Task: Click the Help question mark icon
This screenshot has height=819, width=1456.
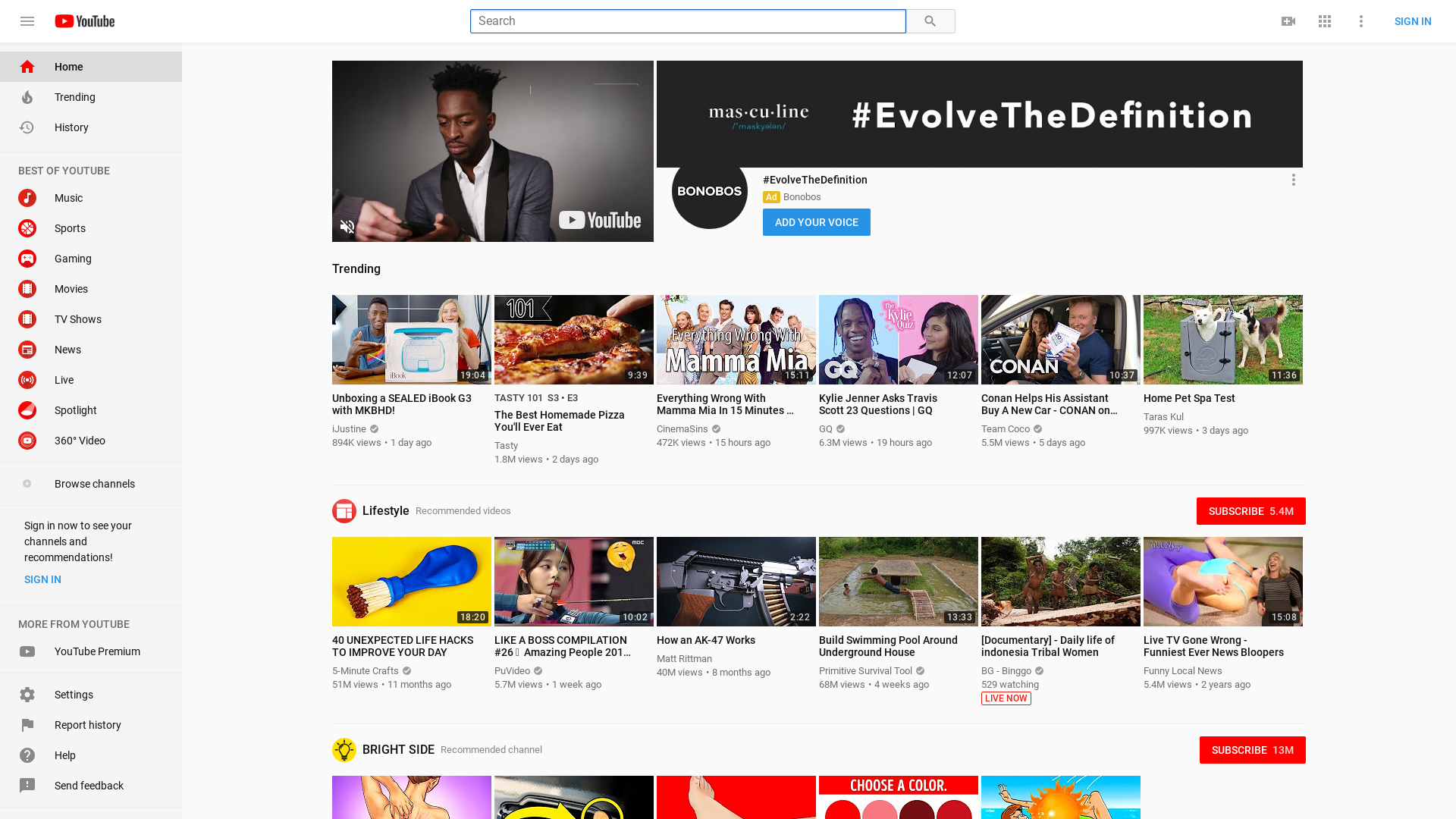Action: tap(27, 755)
